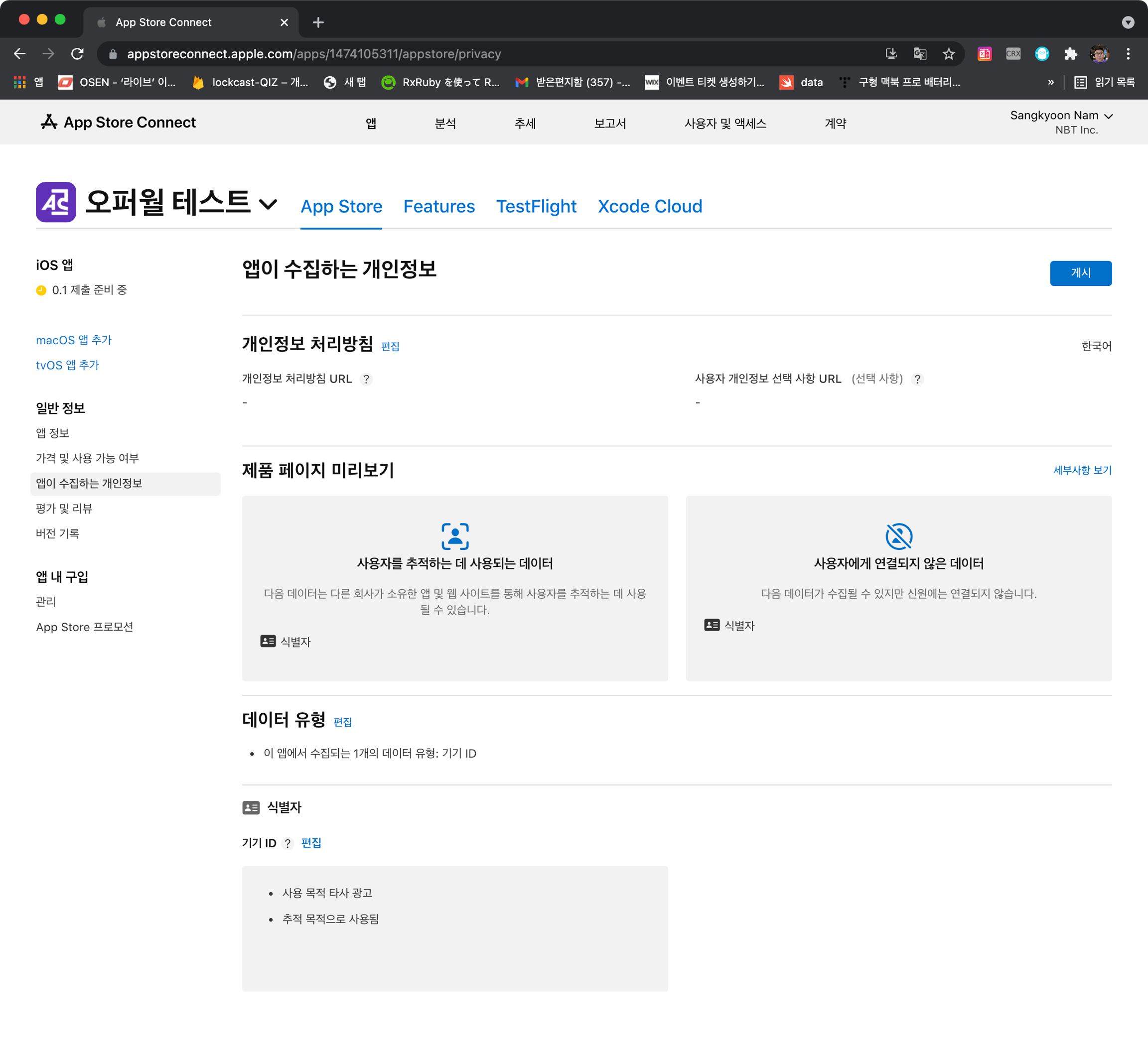This screenshot has width=1148, height=1057.
Task: Reload the page
Action: pyautogui.click(x=77, y=54)
